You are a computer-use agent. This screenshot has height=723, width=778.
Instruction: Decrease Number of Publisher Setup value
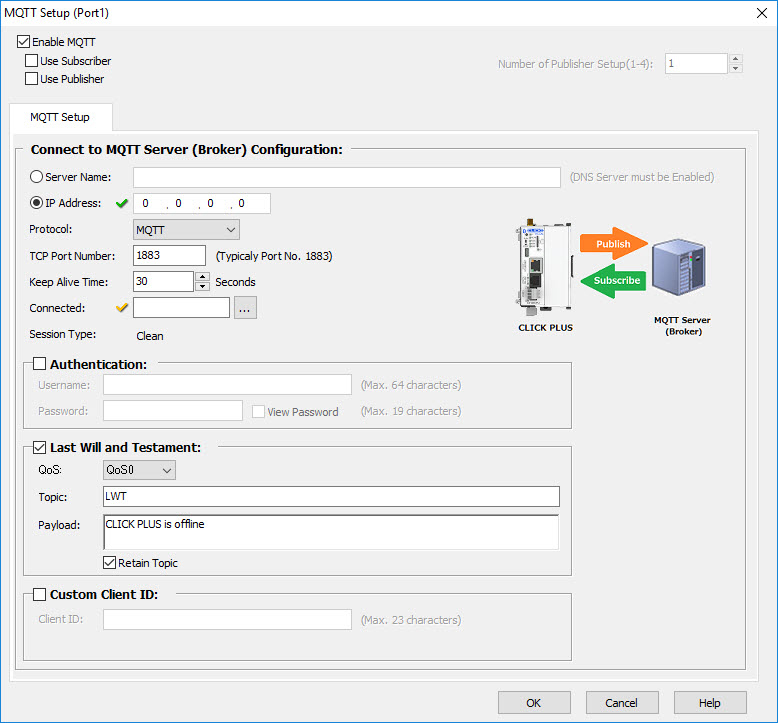(735, 68)
